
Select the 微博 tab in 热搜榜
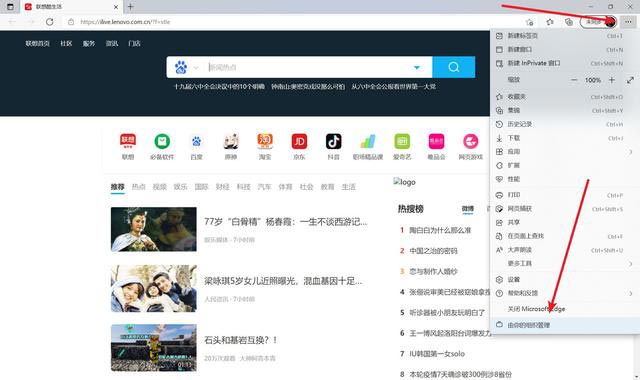(468, 209)
